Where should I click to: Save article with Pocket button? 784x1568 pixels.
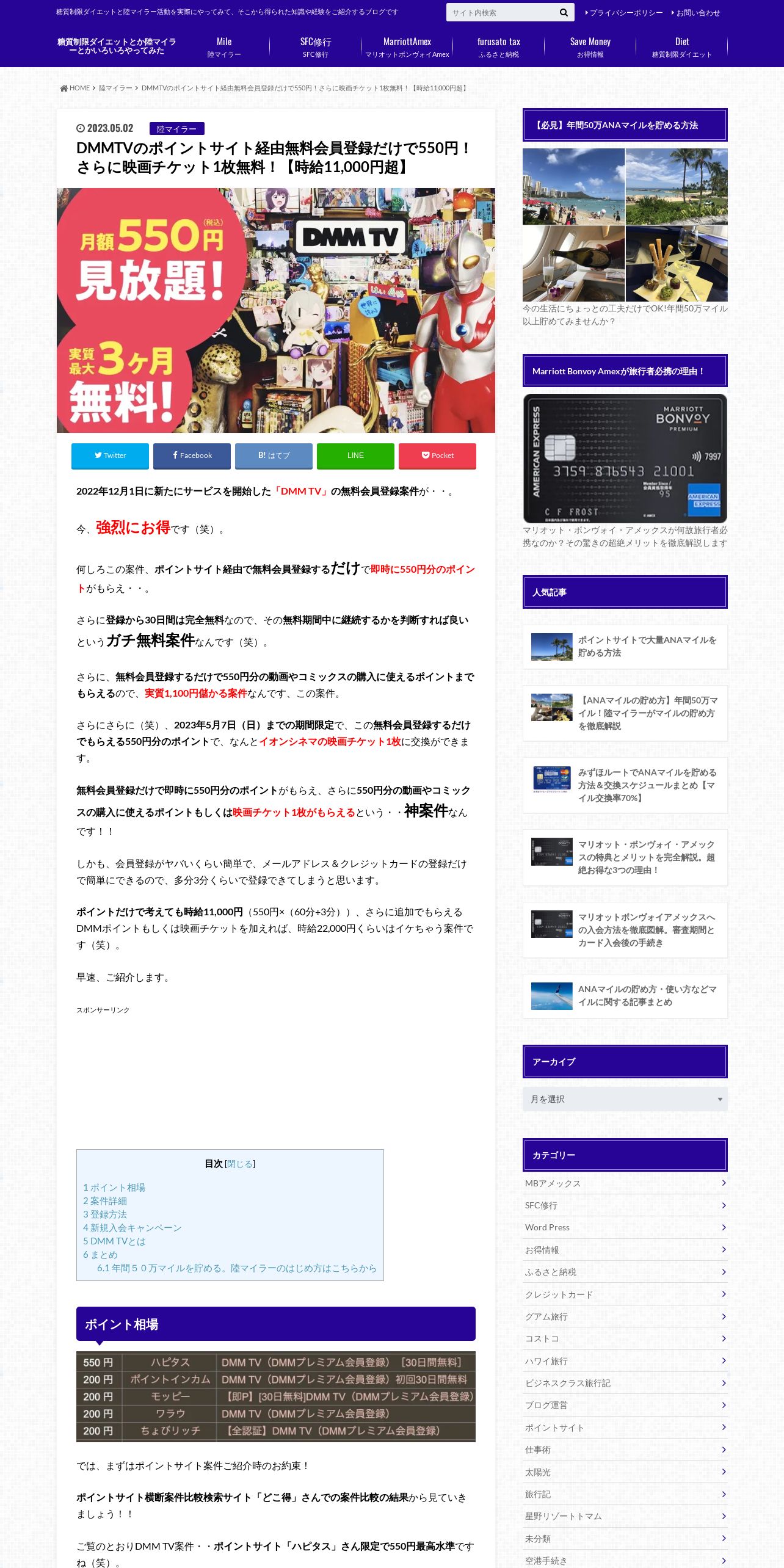click(x=437, y=456)
